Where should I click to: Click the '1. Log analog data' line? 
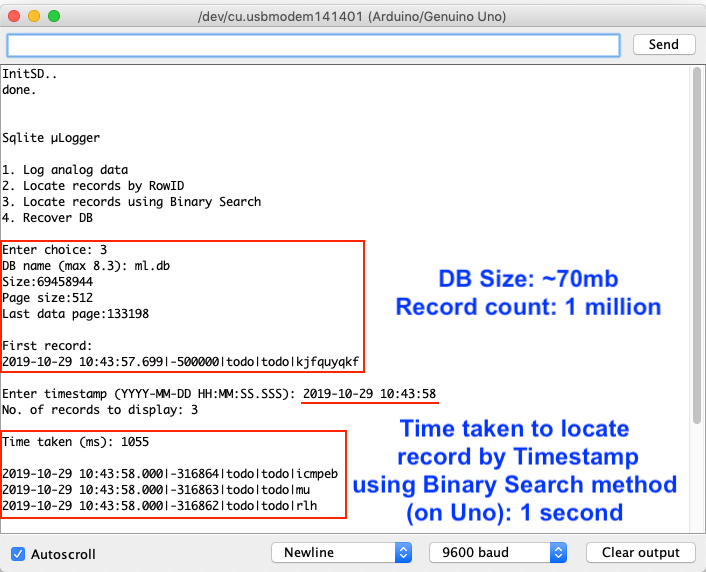65,170
